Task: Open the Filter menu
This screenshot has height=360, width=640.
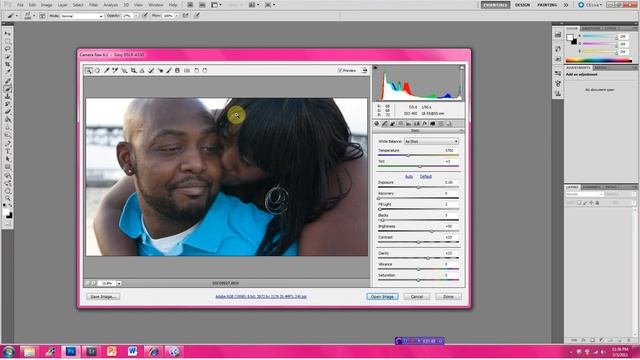Action: click(x=93, y=5)
